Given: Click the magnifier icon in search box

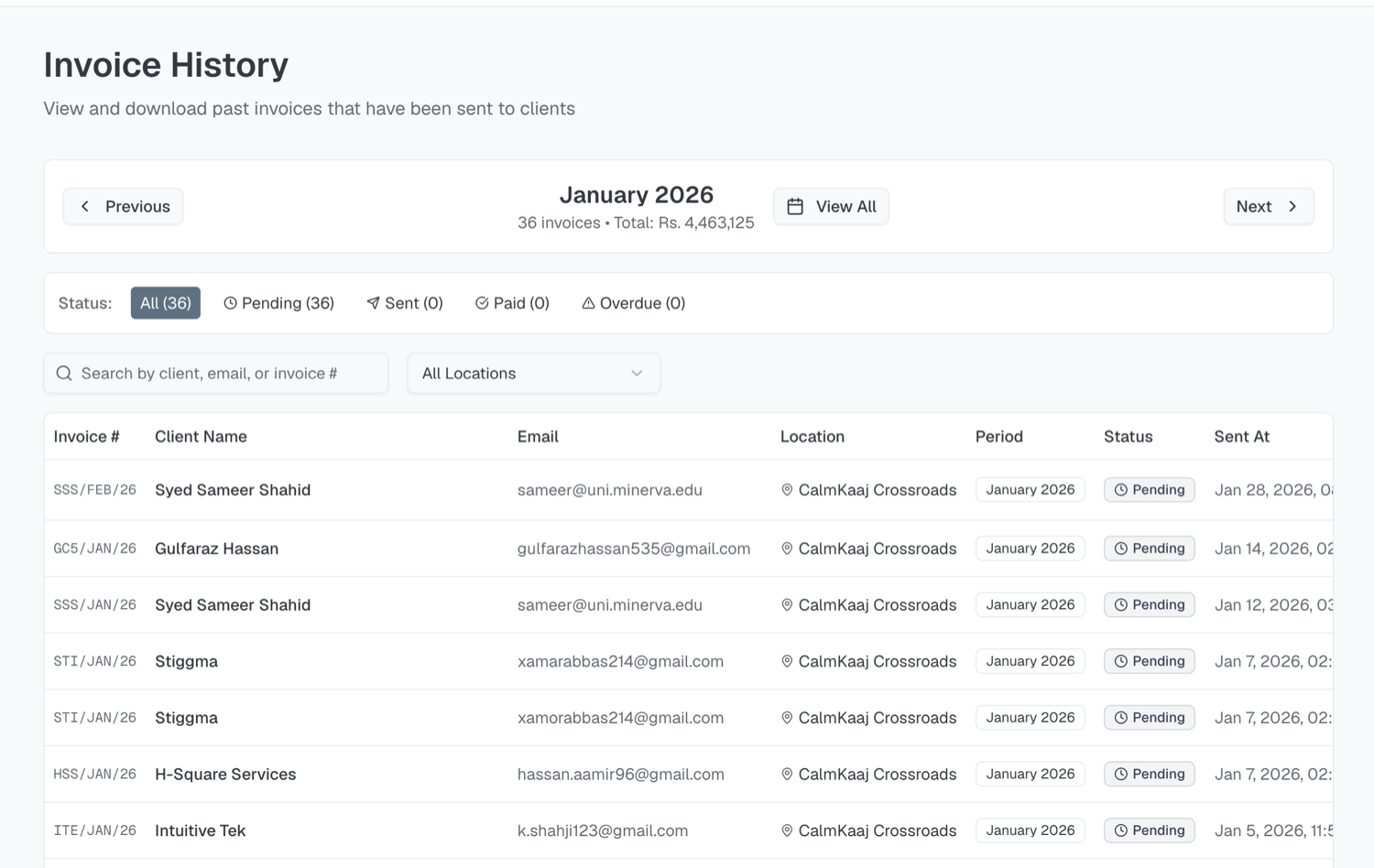Looking at the screenshot, I should [x=64, y=374].
